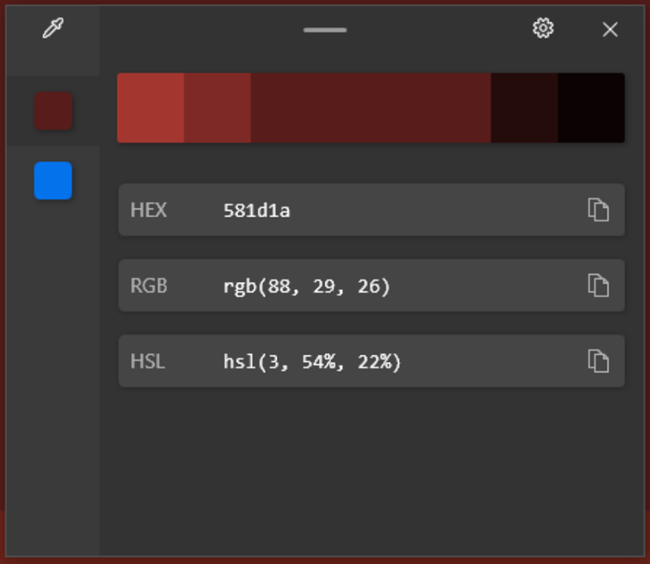Open Color Picker settings gear
This screenshot has height=564, width=650.
[x=543, y=29]
